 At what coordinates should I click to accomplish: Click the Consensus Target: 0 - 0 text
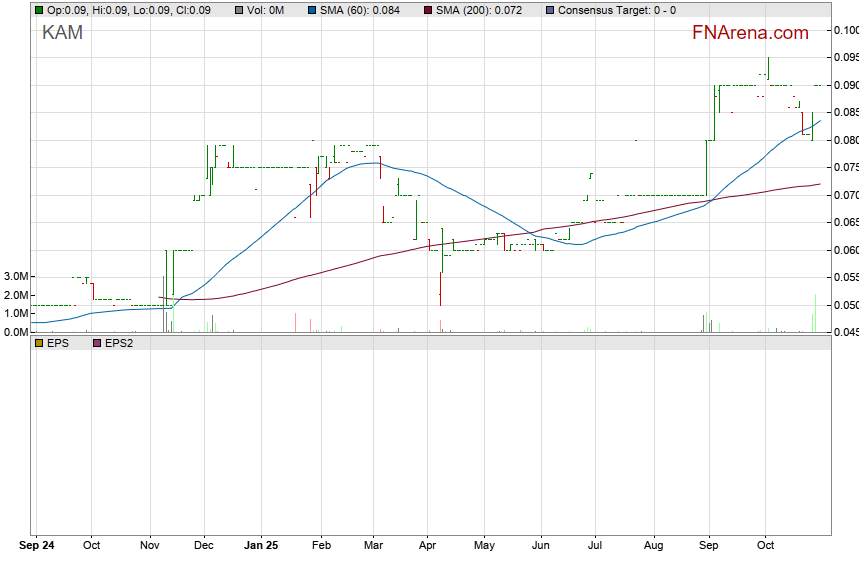pyautogui.click(x=616, y=10)
